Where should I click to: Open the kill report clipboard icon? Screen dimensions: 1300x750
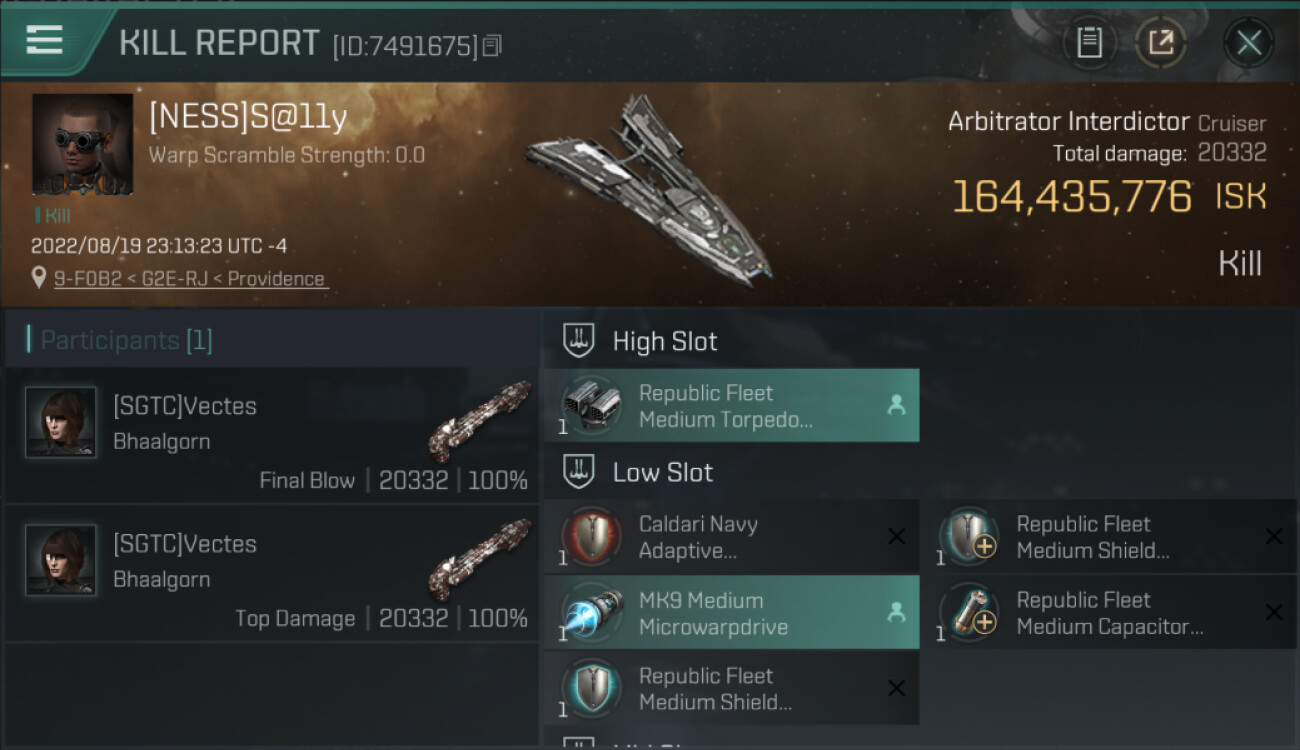pyautogui.click(x=1089, y=43)
